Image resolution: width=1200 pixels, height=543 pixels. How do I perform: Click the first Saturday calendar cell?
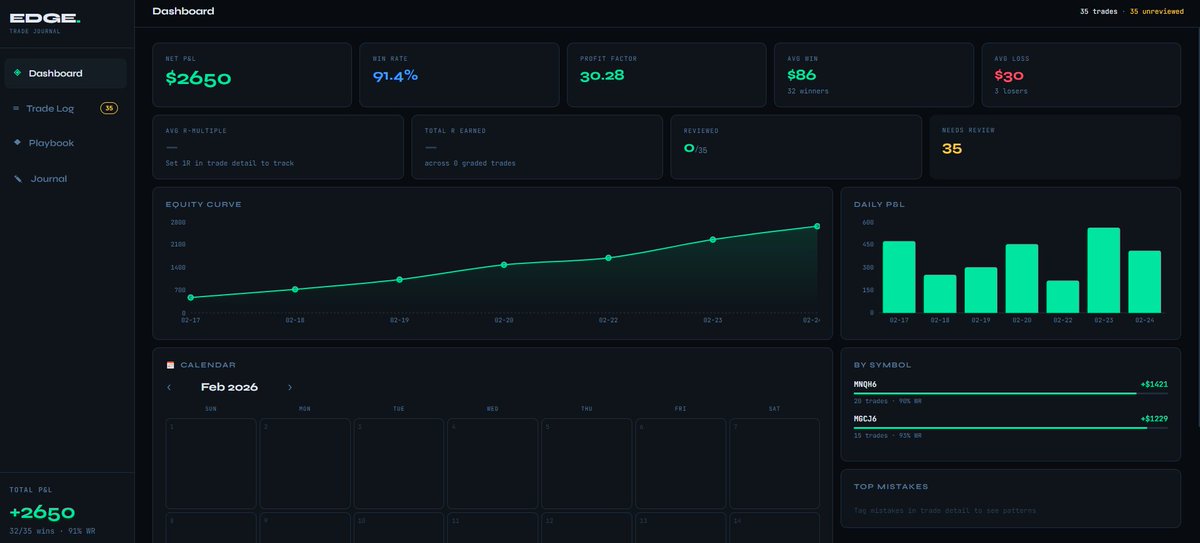pos(775,463)
